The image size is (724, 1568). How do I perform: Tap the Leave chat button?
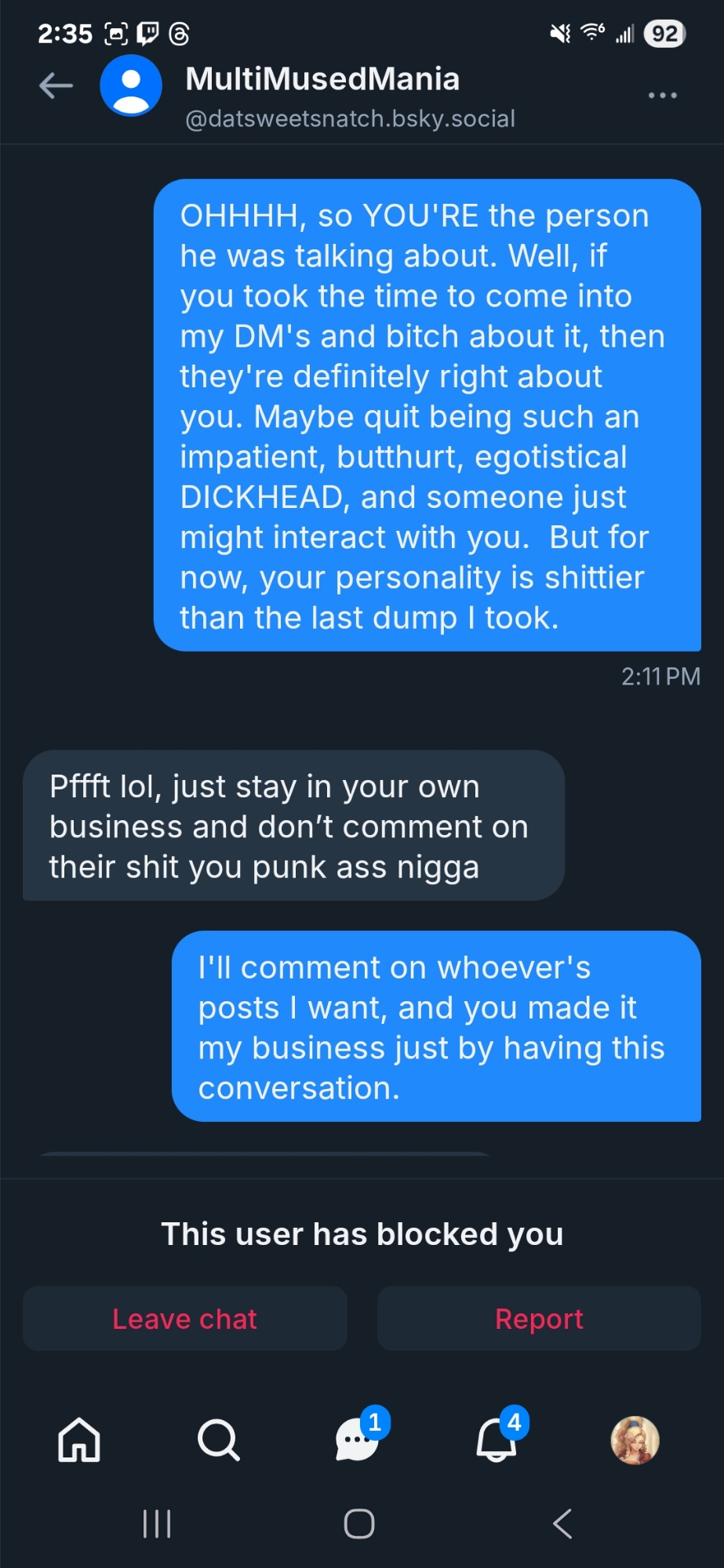point(185,1318)
